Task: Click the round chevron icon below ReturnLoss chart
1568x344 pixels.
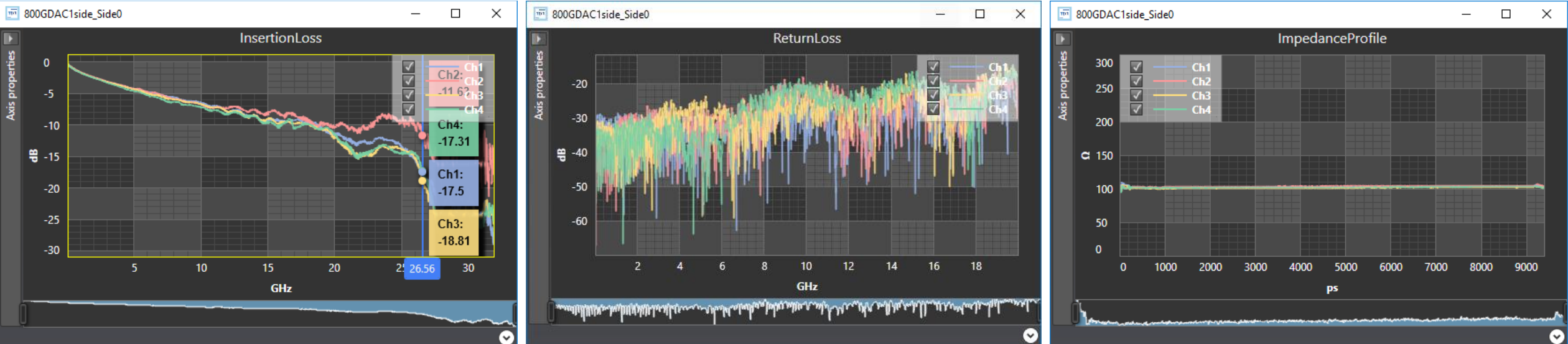Action: 1030,336
